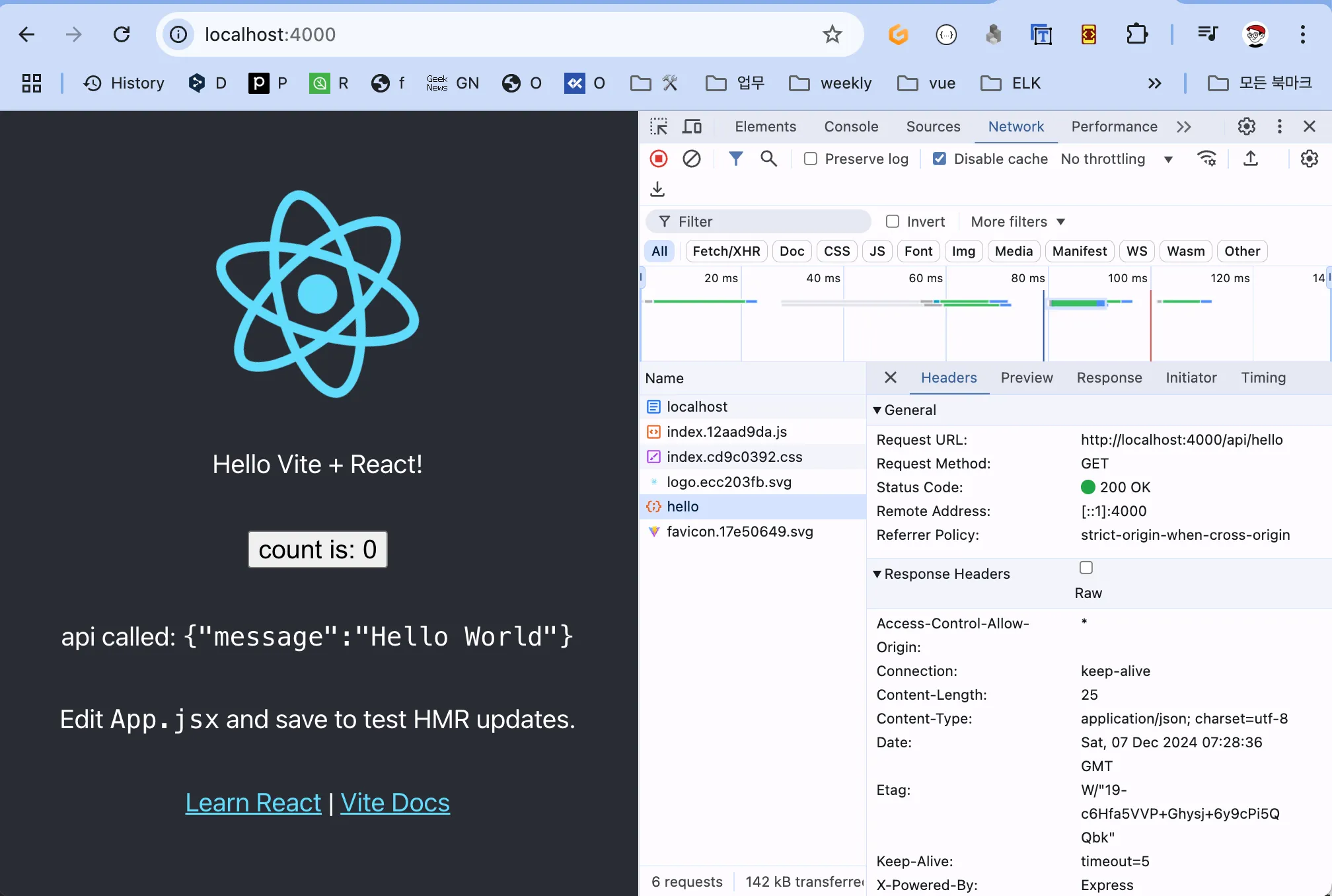Viewport: 1332px width, 896px height.
Task: Select the index.12aad9da.js request
Action: coord(753,431)
